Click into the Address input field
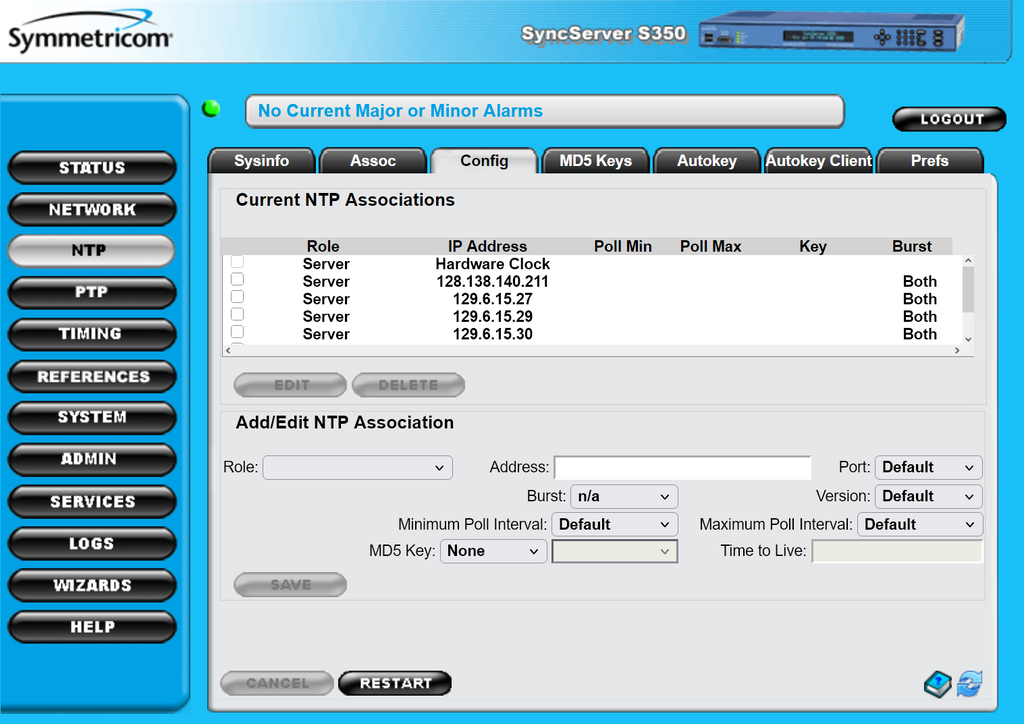1024x724 pixels. point(682,467)
